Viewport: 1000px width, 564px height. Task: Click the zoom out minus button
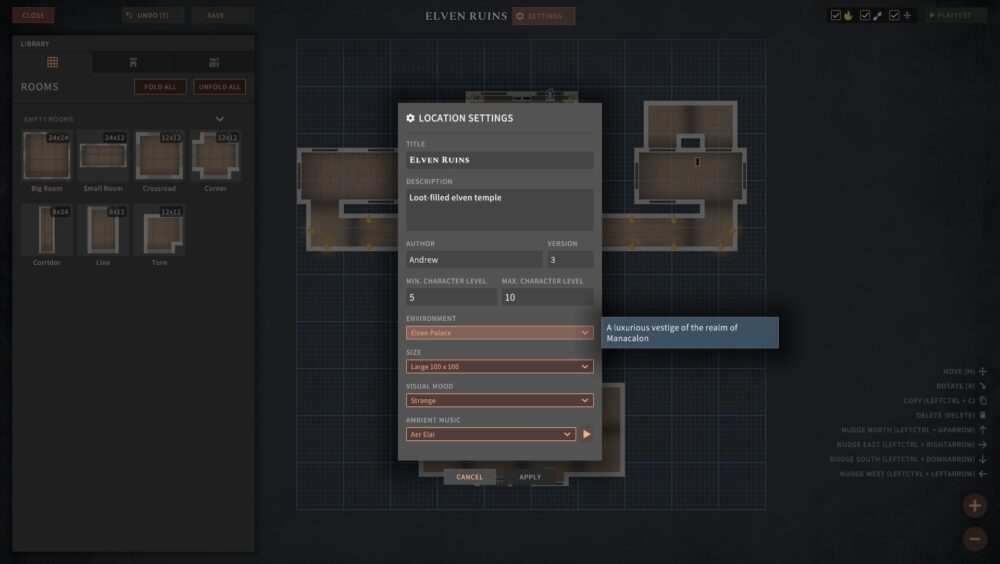(x=974, y=539)
